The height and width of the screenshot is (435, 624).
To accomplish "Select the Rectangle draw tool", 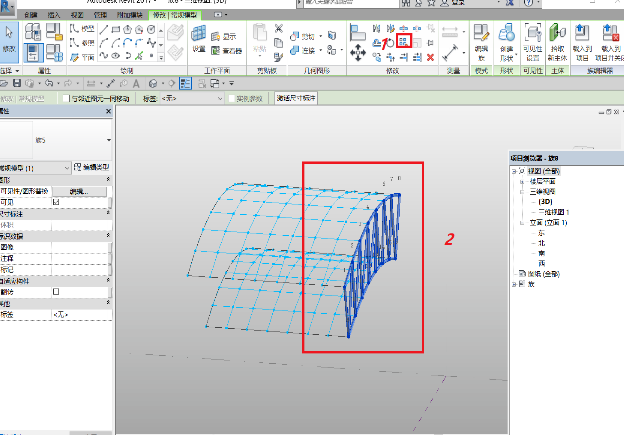I will point(116,29).
